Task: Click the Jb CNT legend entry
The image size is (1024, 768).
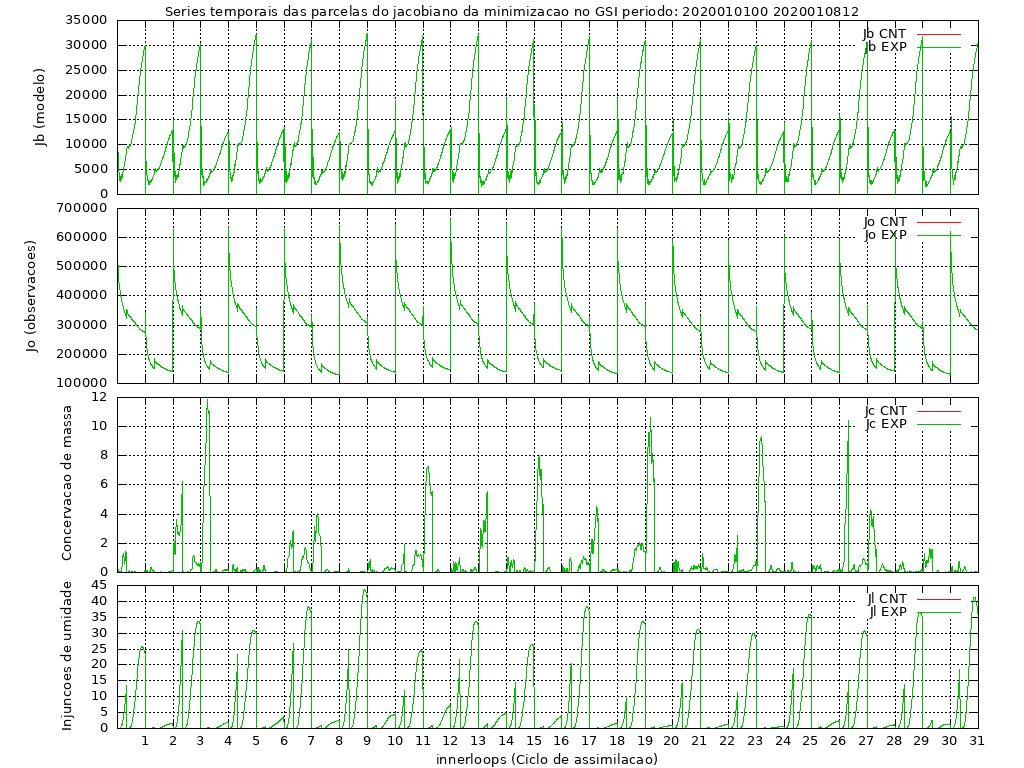Action: pyautogui.click(x=886, y=33)
